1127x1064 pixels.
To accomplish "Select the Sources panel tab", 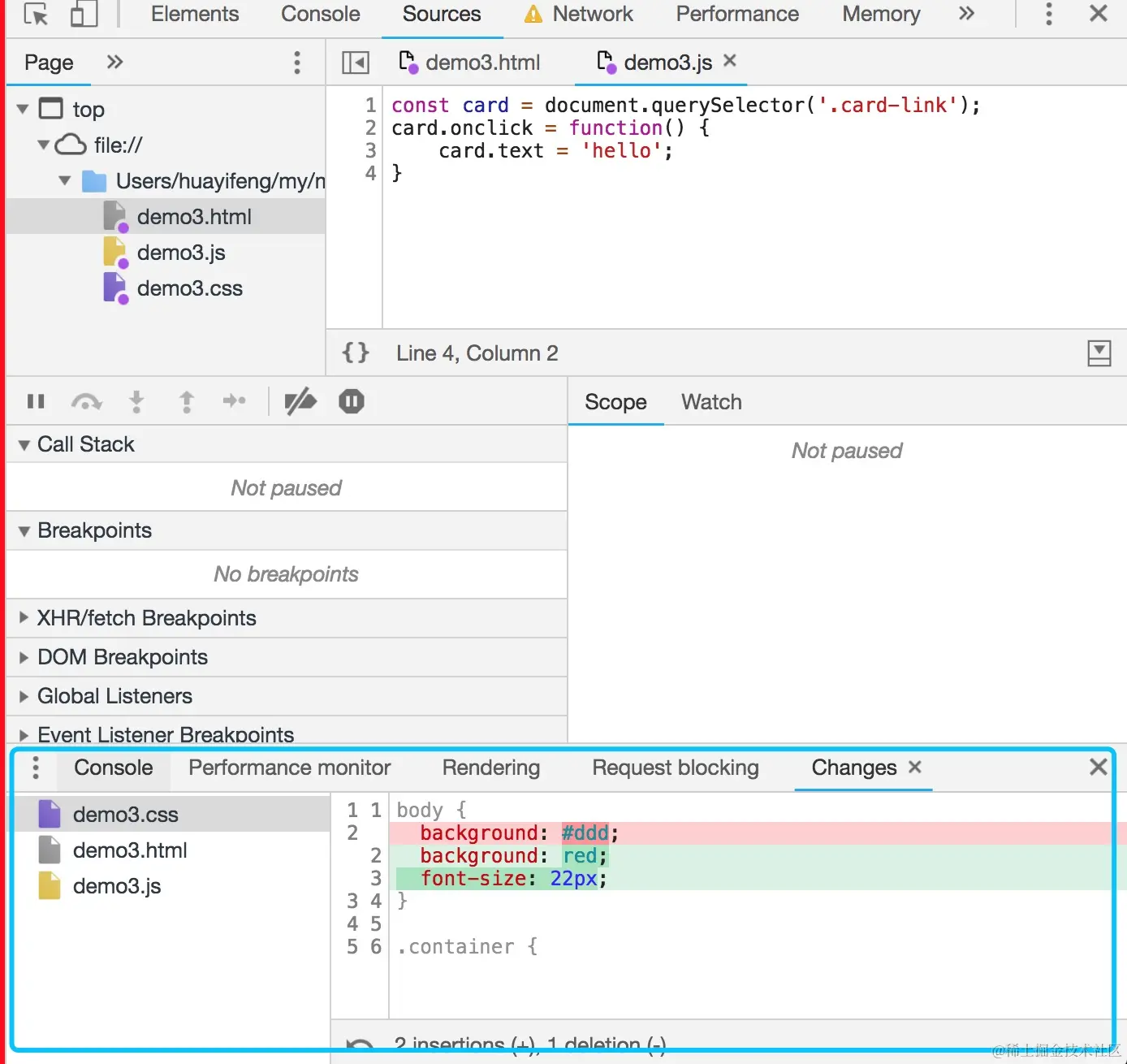I will pos(442,14).
